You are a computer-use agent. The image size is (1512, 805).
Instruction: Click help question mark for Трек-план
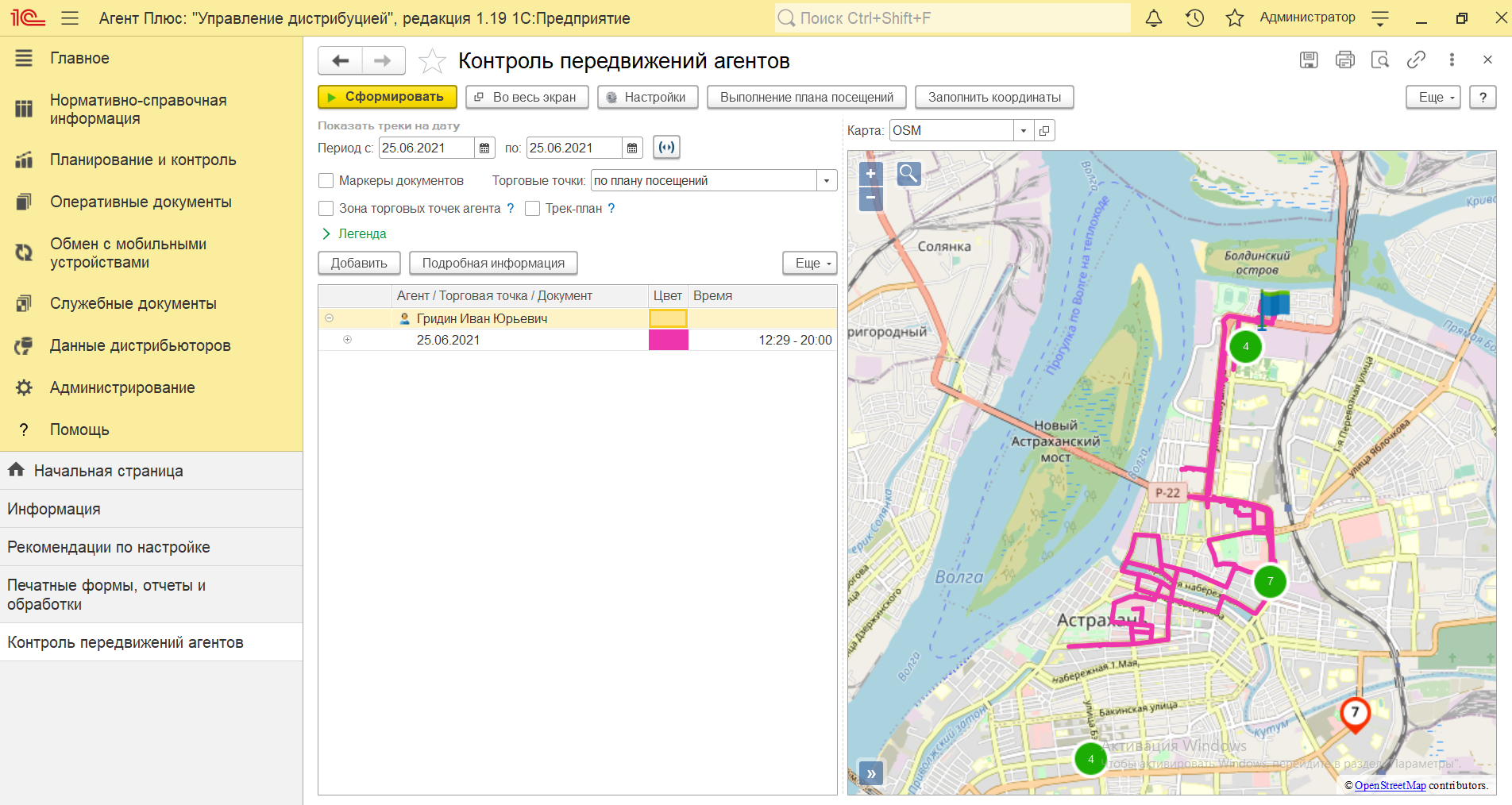(x=611, y=208)
